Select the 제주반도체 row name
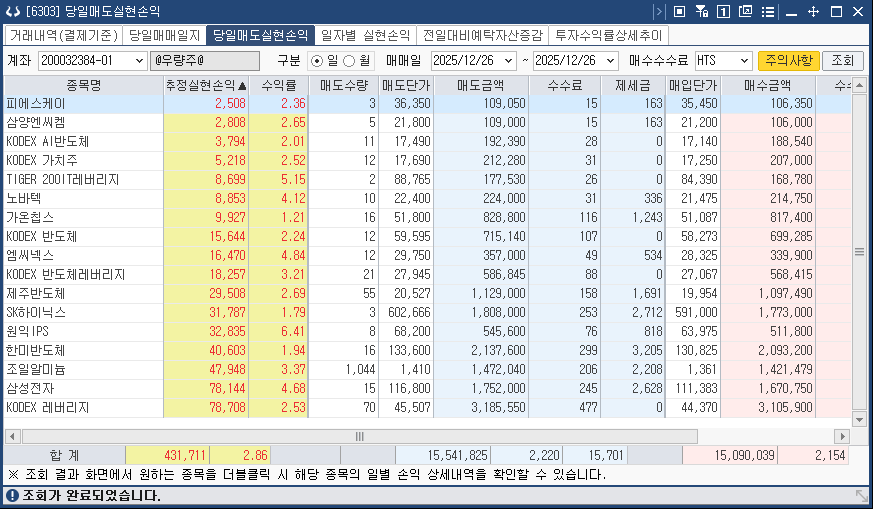 36,293
